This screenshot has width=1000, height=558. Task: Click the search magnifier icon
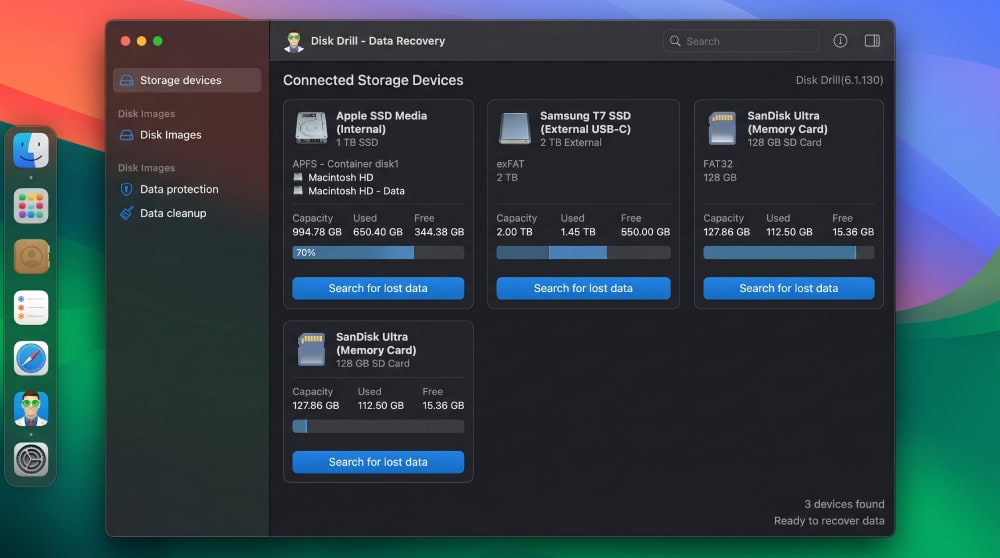pos(675,41)
